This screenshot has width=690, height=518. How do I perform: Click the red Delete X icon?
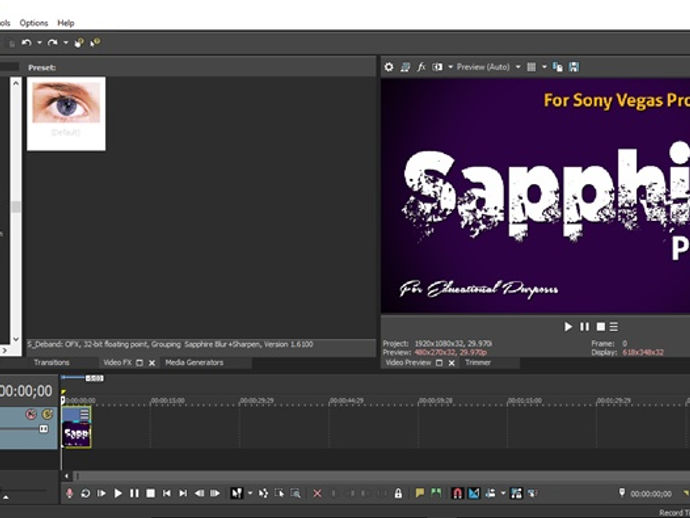(x=317, y=493)
